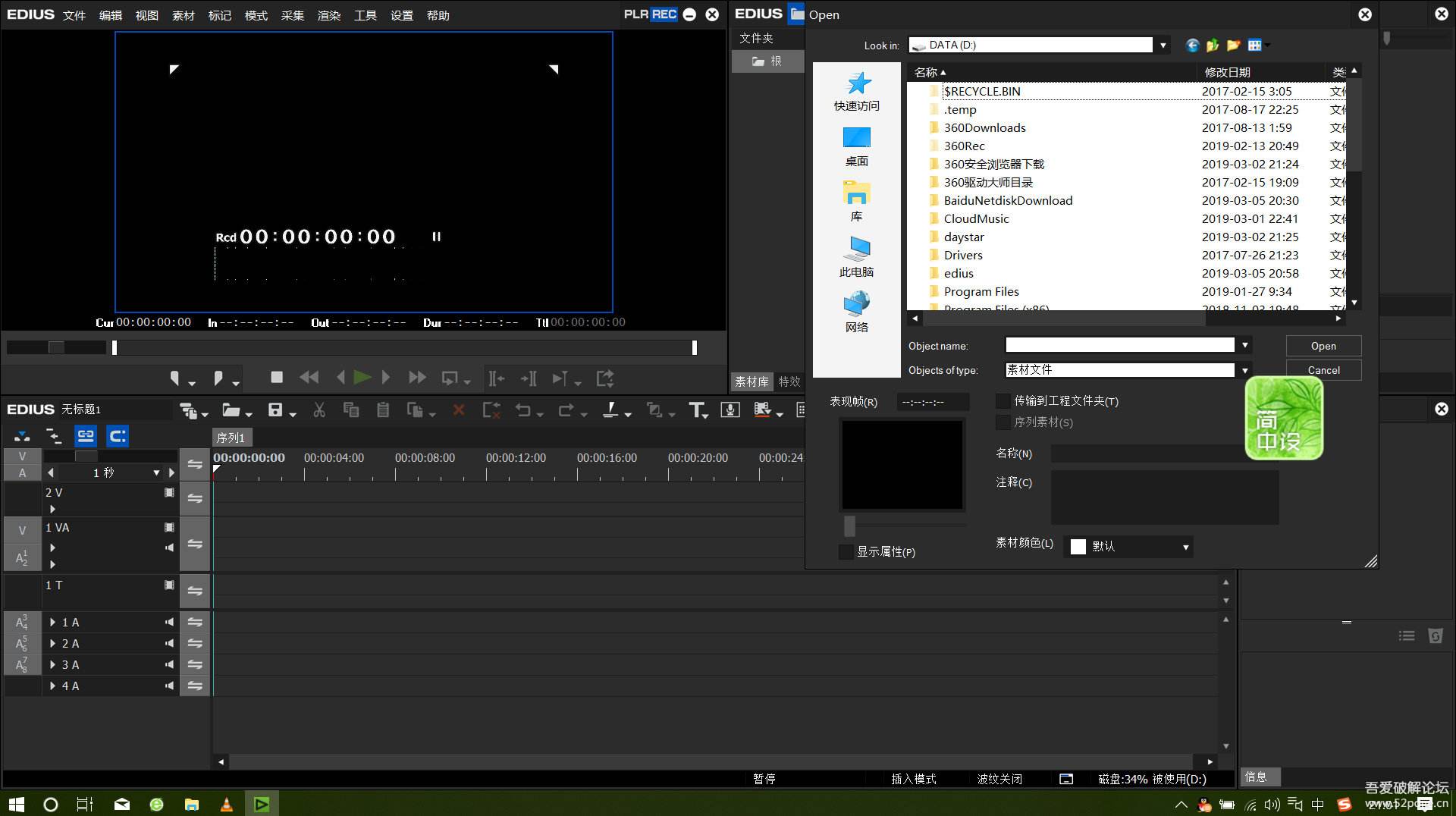The image size is (1456, 816).
Task: Open the Objects of type dropdown arrow
Action: tap(1244, 370)
